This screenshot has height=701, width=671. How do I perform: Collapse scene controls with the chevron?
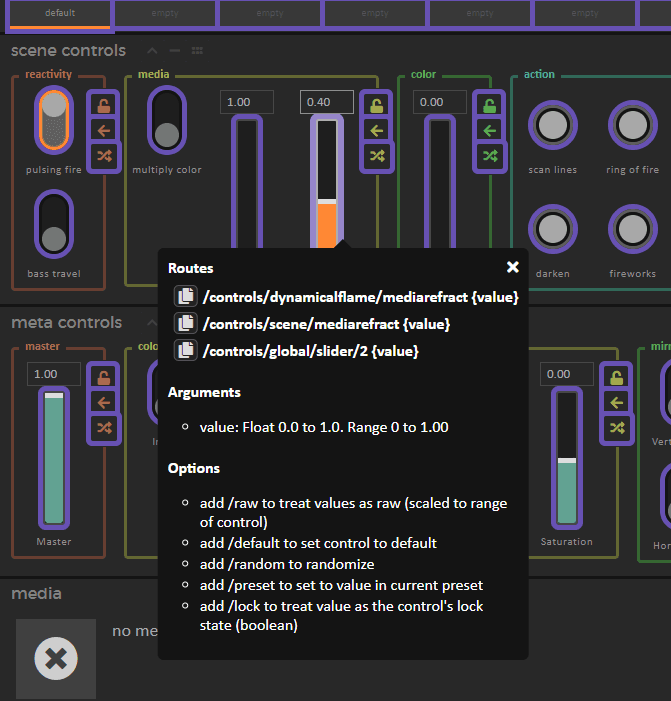tap(152, 50)
